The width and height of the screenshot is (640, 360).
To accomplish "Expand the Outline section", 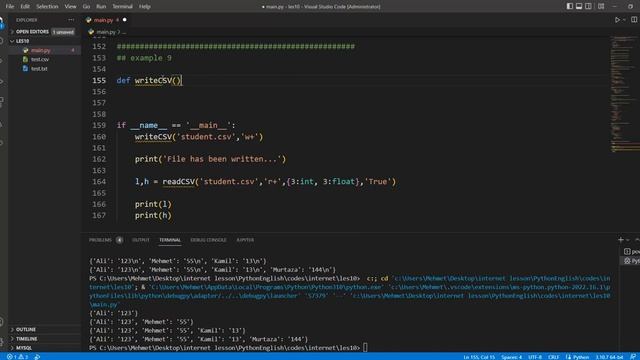I will pyautogui.click(x=26, y=329).
